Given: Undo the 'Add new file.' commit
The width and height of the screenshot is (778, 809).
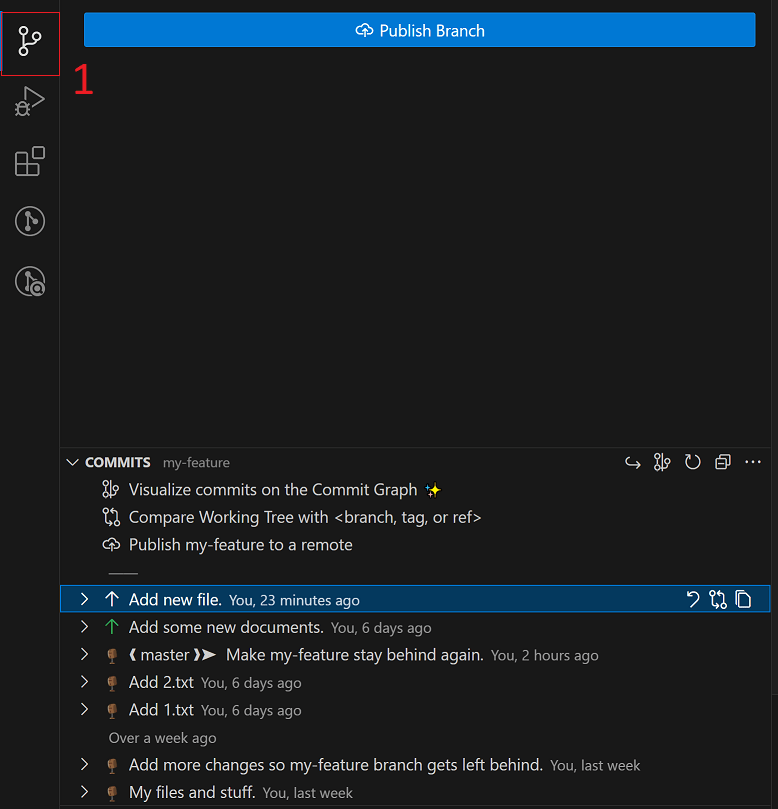Looking at the screenshot, I should (693, 600).
